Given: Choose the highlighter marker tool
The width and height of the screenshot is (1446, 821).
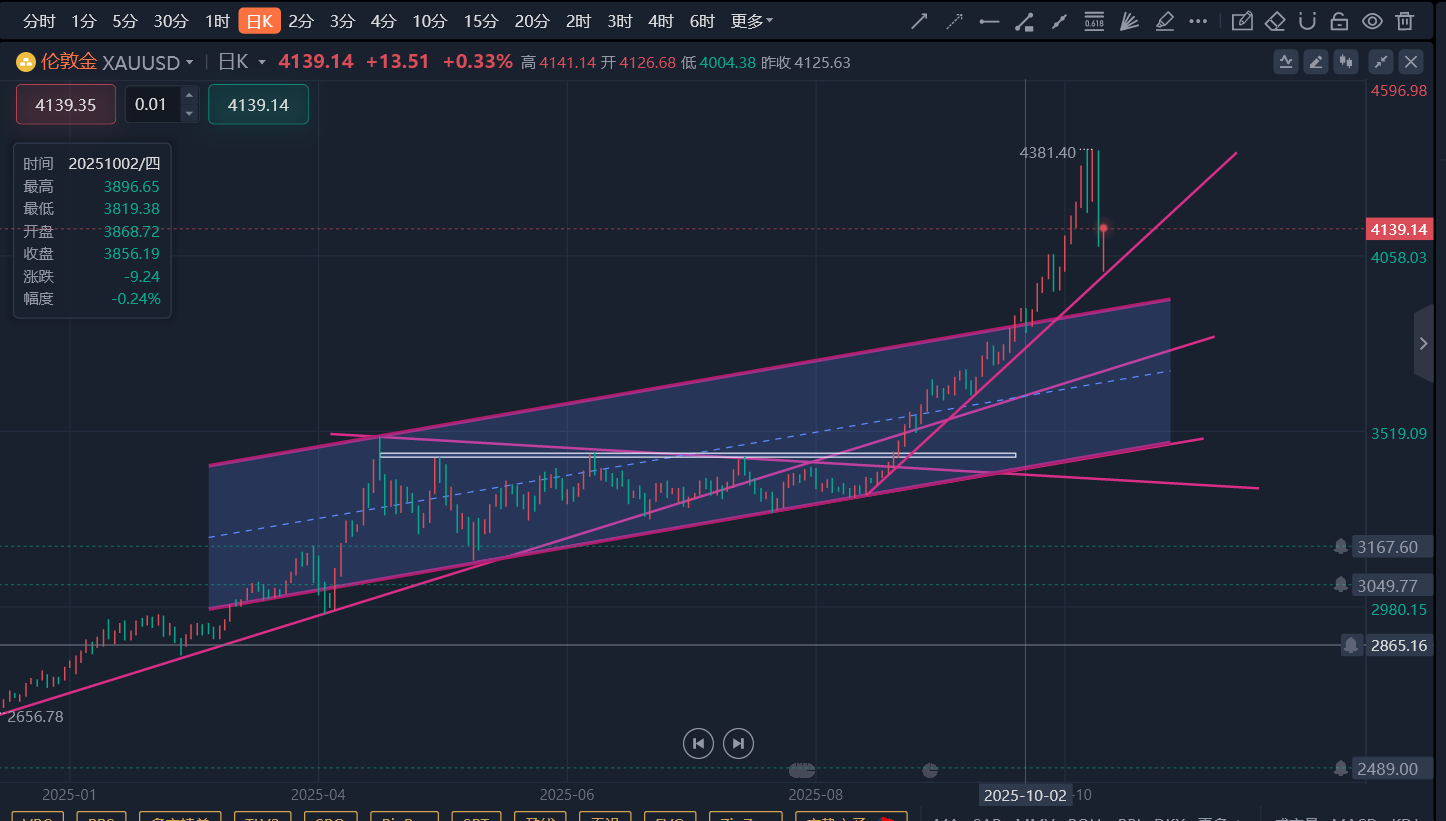Looking at the screenshot, I should (x=1164, y=21).
